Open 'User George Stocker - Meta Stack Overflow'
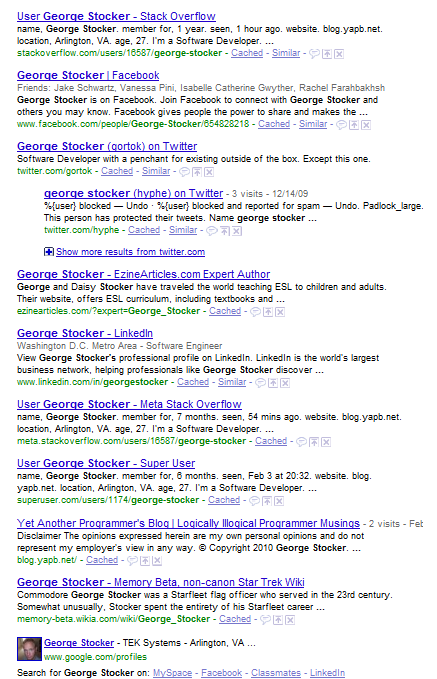Screen dimensions: 437x679 [x=129, y=404]
